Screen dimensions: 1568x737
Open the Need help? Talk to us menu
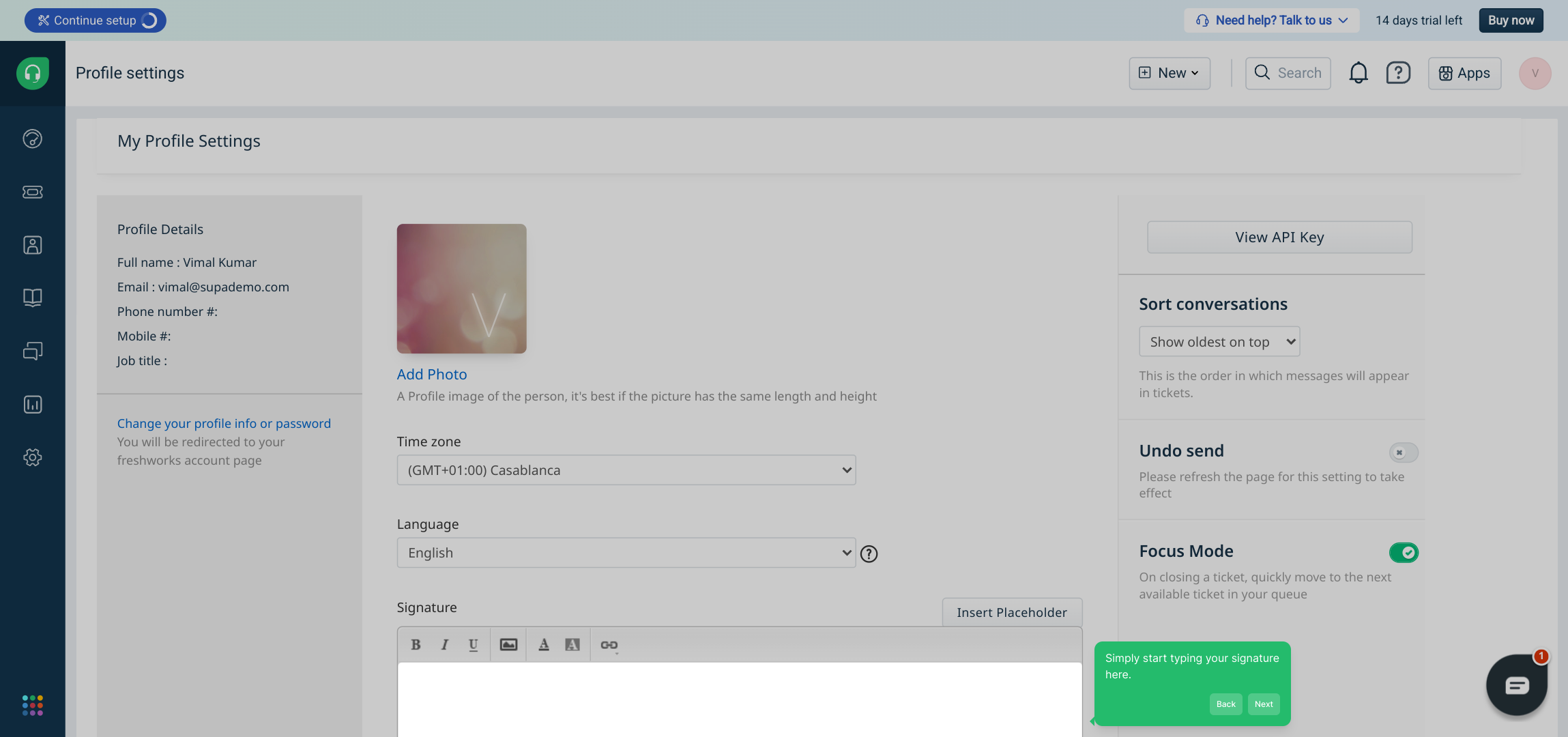(x=1272, y=20)
